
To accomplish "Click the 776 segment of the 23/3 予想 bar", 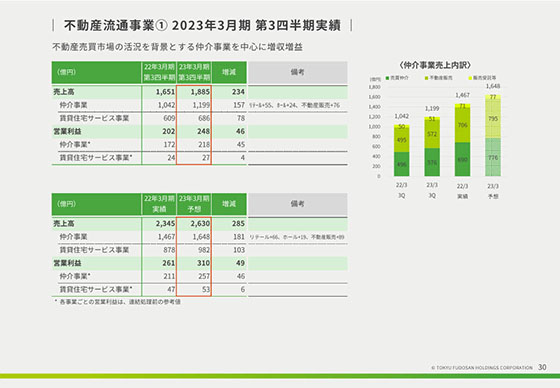I will tap(493, 157).
